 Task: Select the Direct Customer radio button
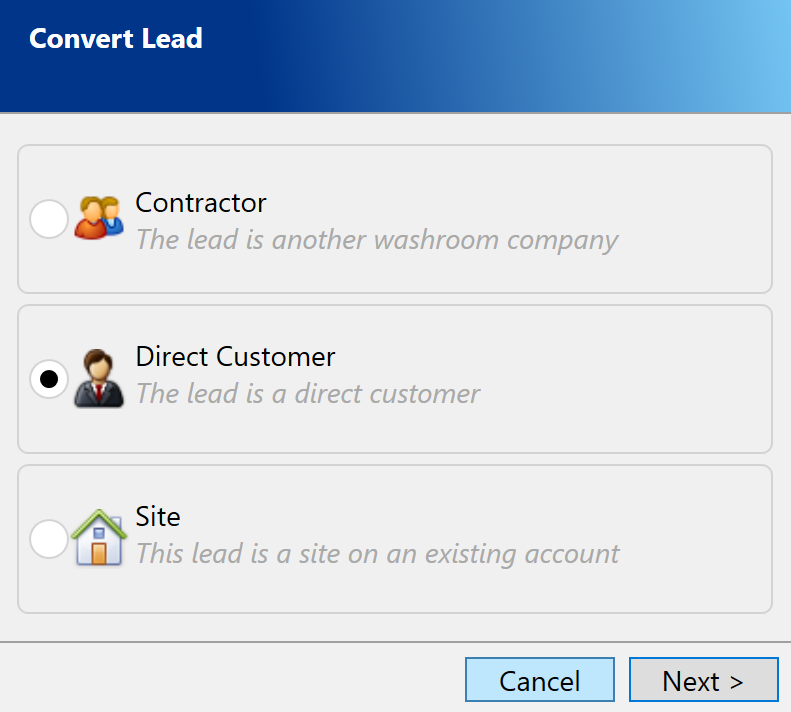(x=49, y=379)
